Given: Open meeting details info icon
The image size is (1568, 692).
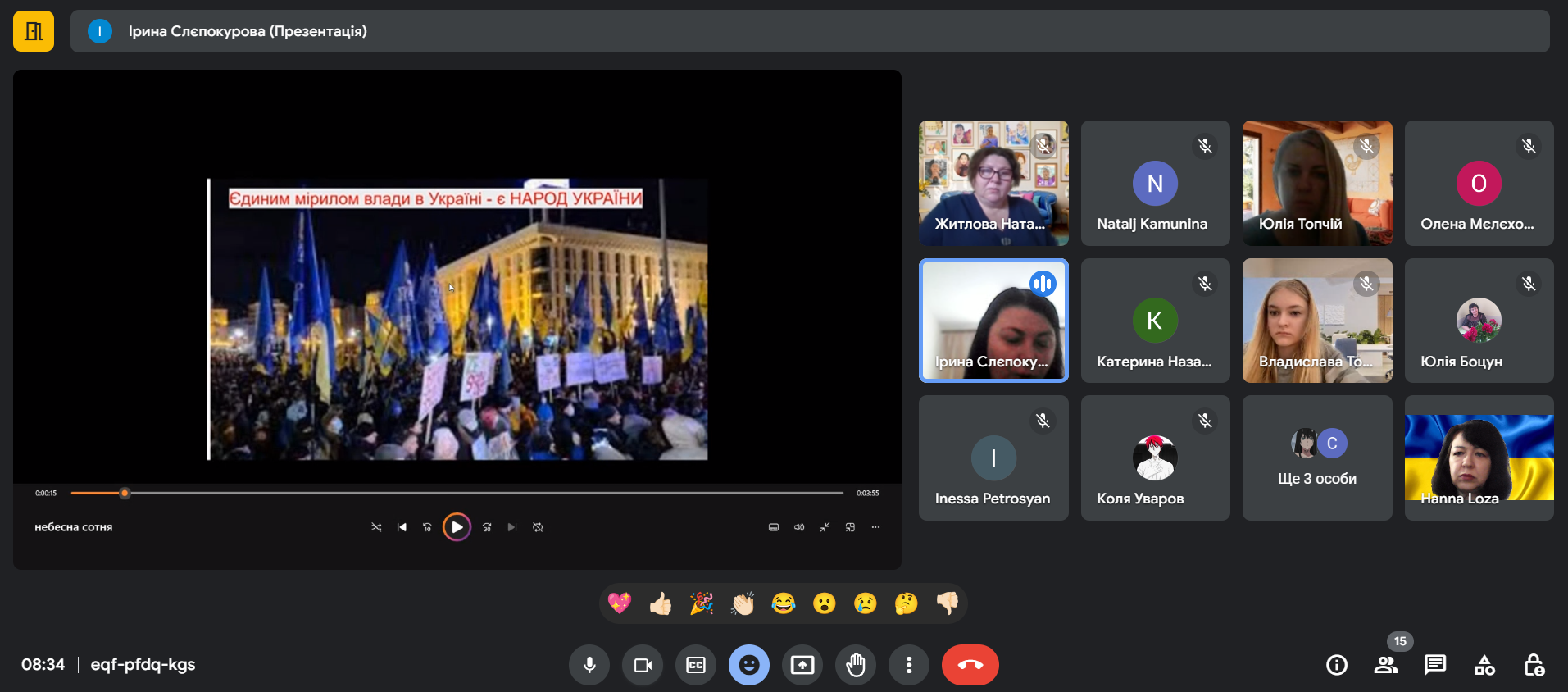Looking at the screenshot, I should 1337,665.
